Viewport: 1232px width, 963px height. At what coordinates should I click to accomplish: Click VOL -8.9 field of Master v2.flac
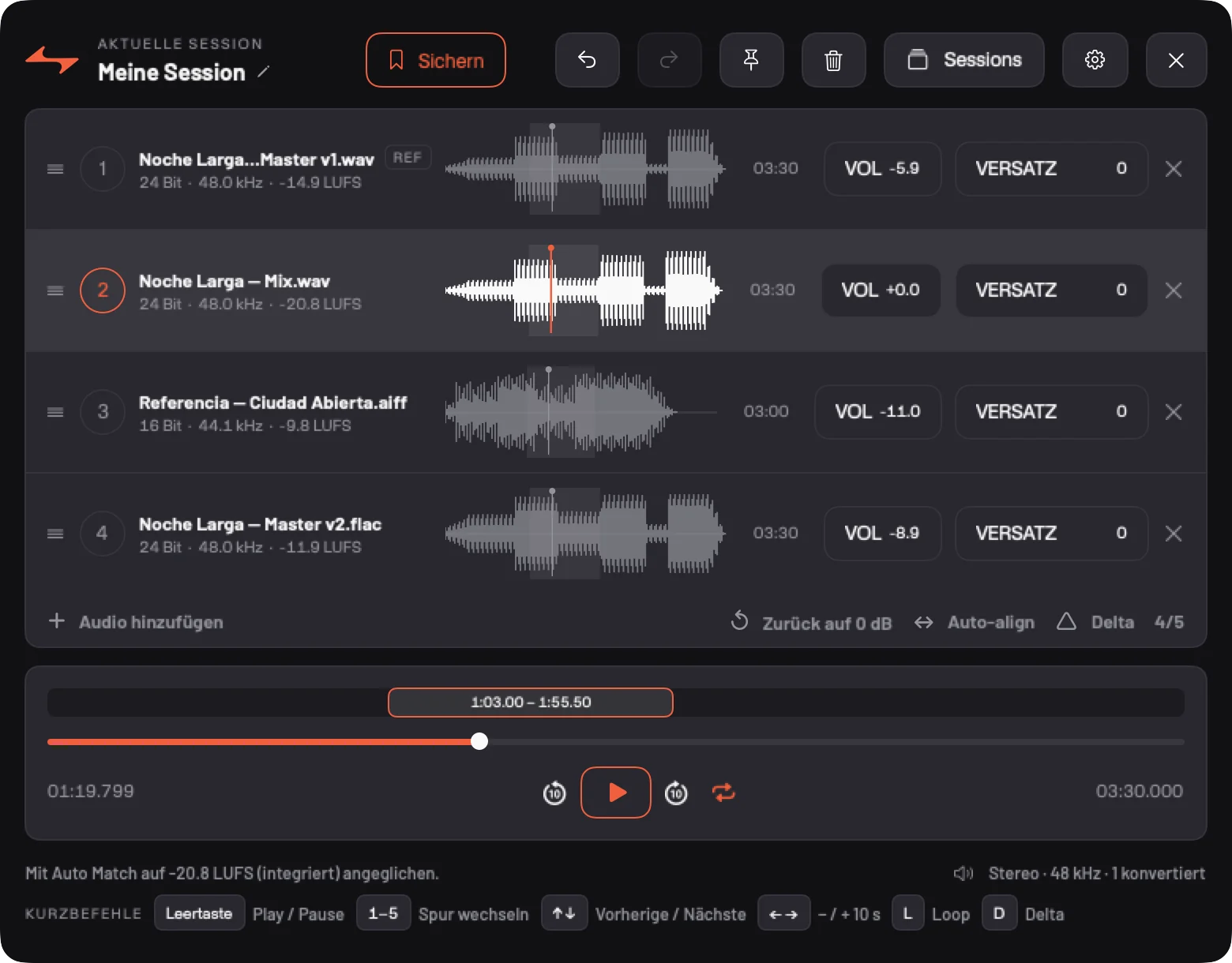[x=883, y=534]
